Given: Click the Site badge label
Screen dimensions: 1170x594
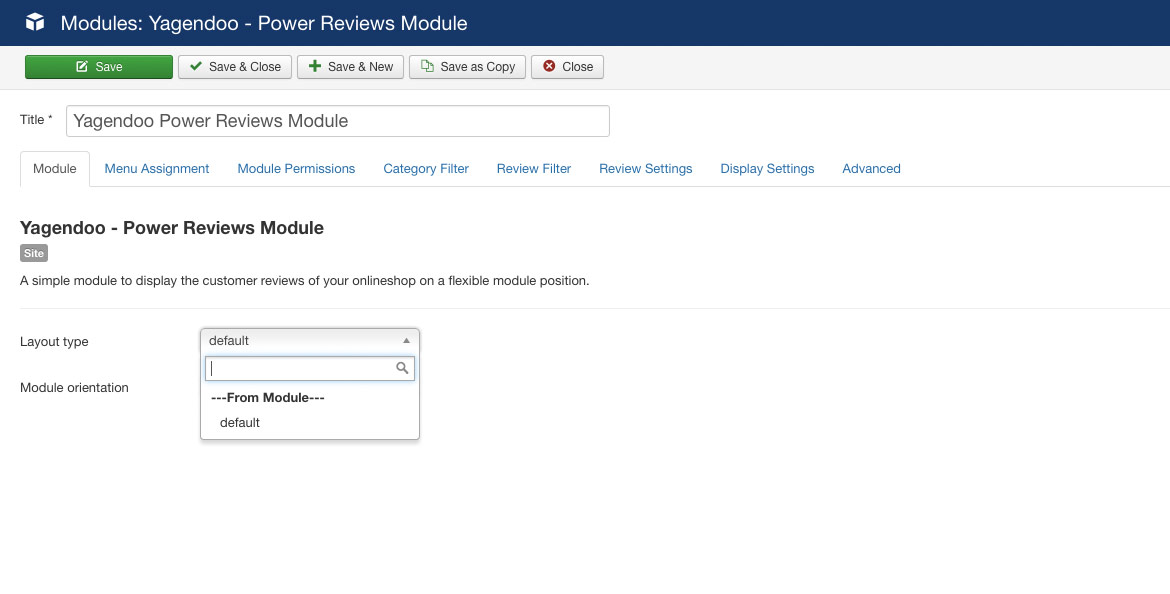Looking at the screenshot, I should (34, 253).
